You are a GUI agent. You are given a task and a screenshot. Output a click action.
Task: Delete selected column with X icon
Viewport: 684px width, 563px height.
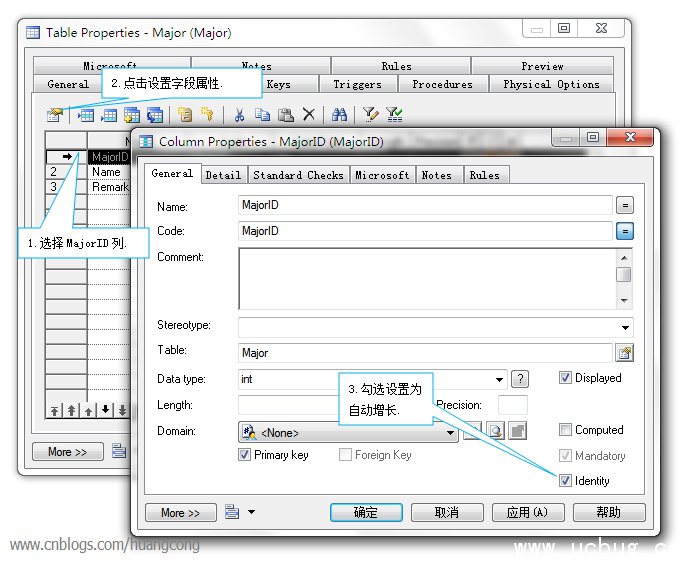click(x=308, y=115)
